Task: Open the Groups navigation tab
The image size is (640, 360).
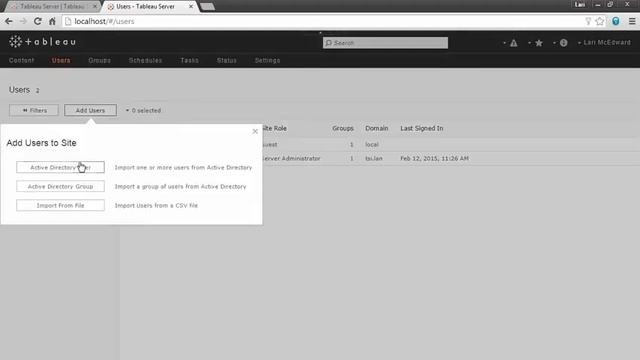Action: (x=100, y=60)
